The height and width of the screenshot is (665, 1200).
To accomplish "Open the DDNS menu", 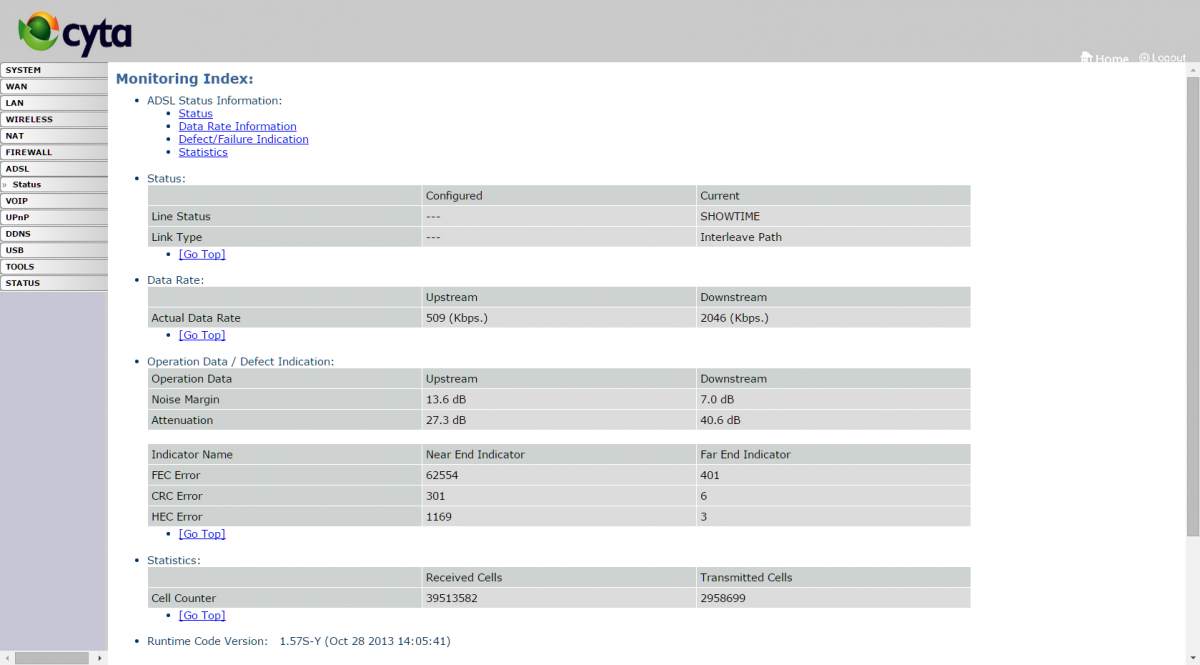I will [x=54, y=234].
